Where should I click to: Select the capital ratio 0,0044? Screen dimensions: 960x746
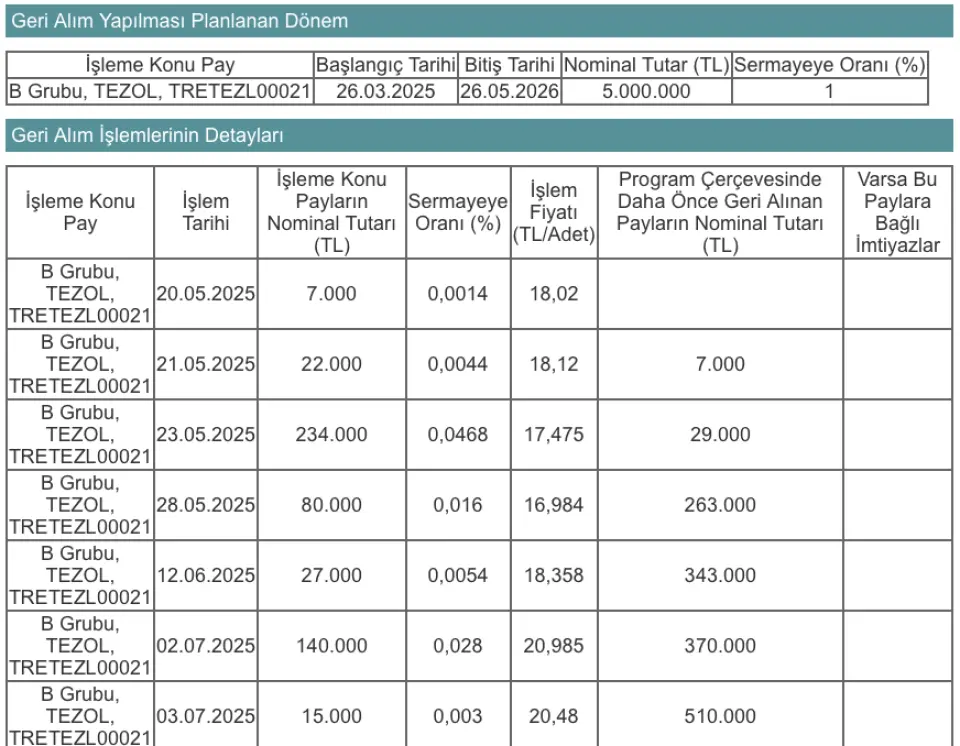click(458, 364)
